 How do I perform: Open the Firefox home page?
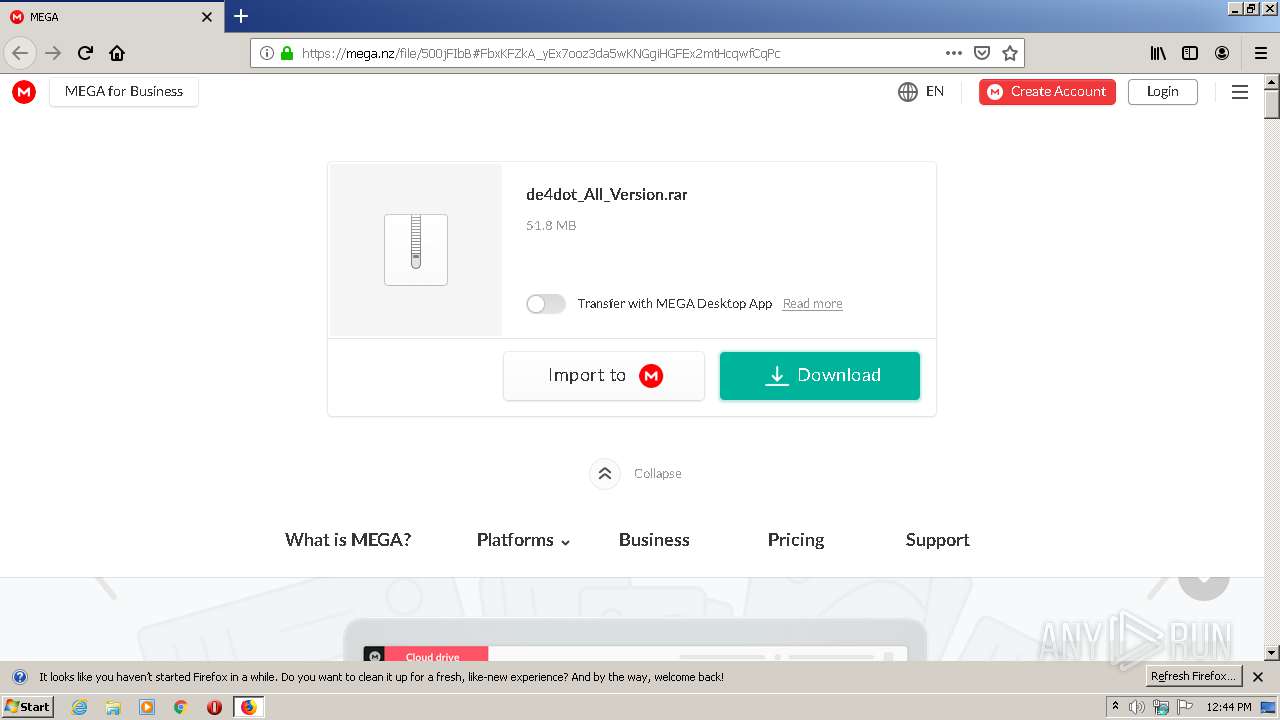coord(117,53)
